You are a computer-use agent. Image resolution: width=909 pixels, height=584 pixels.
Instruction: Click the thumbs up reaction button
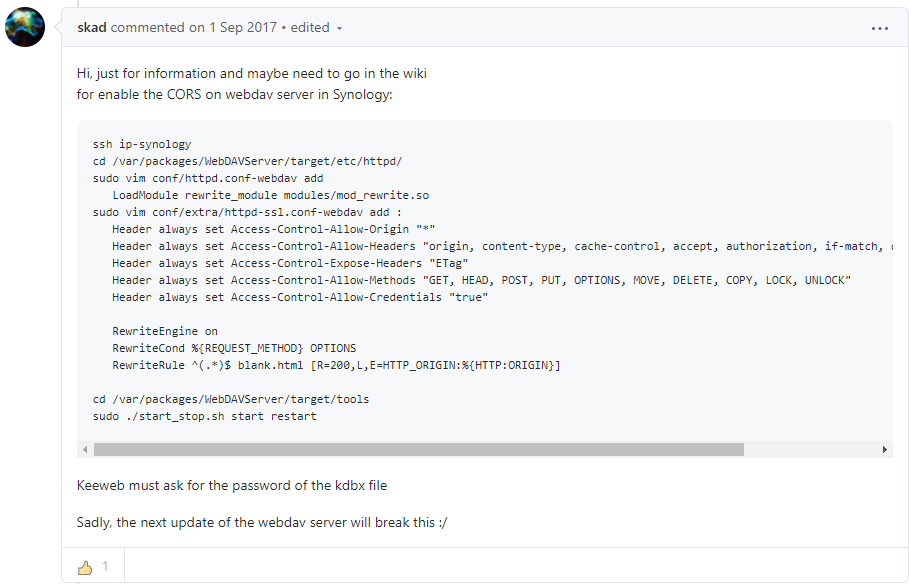pos(93,566)
